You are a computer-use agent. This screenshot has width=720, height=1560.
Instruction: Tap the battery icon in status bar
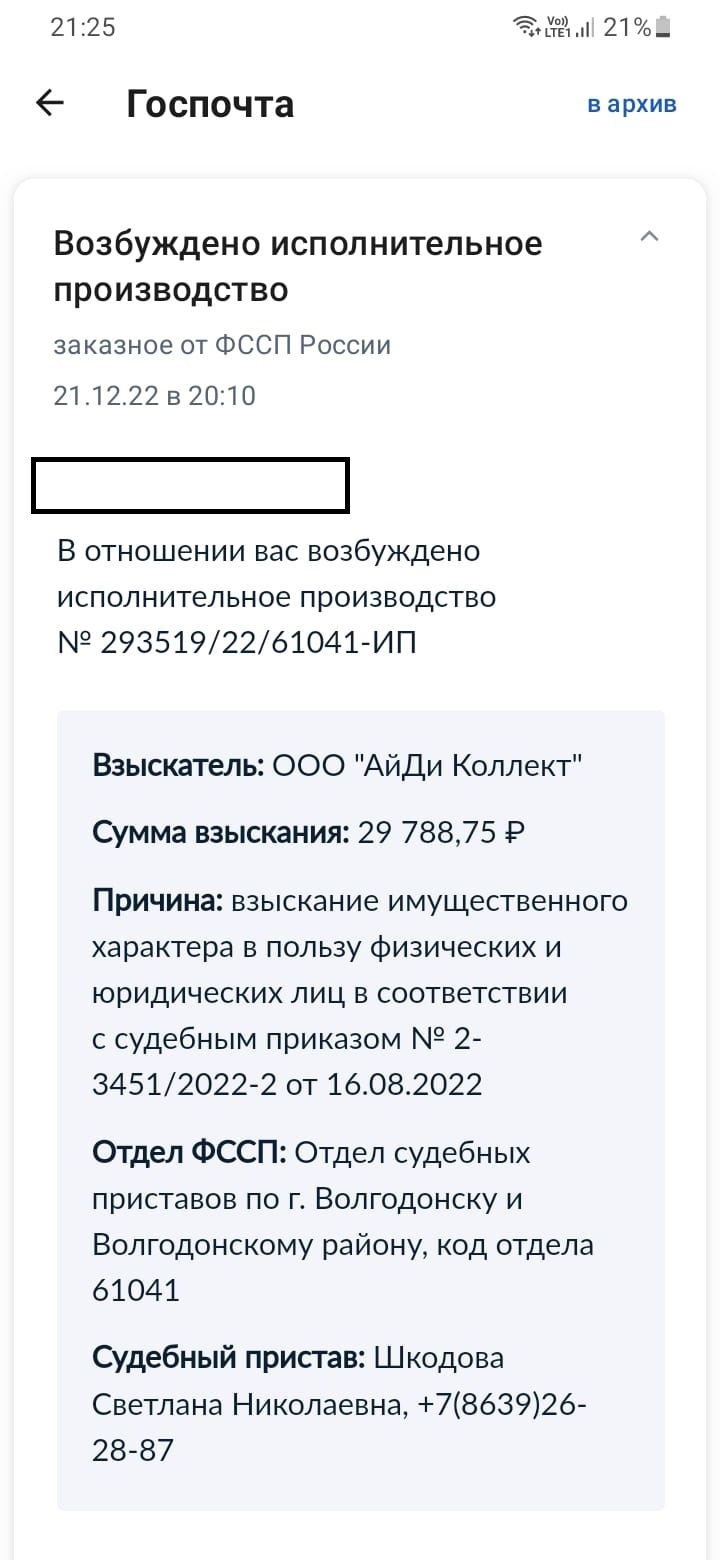click(664, 27)
